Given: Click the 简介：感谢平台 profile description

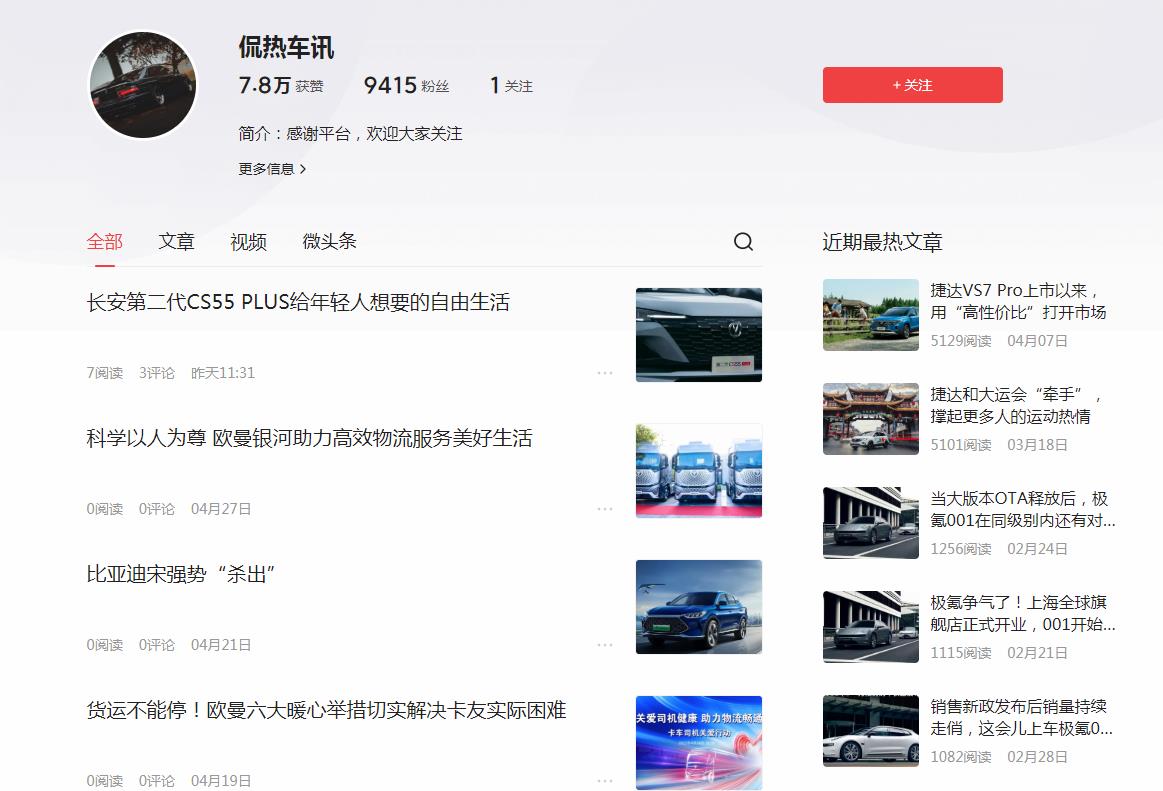Looking at the screenshot, I should pyautogui.click(x=350, y=134).
